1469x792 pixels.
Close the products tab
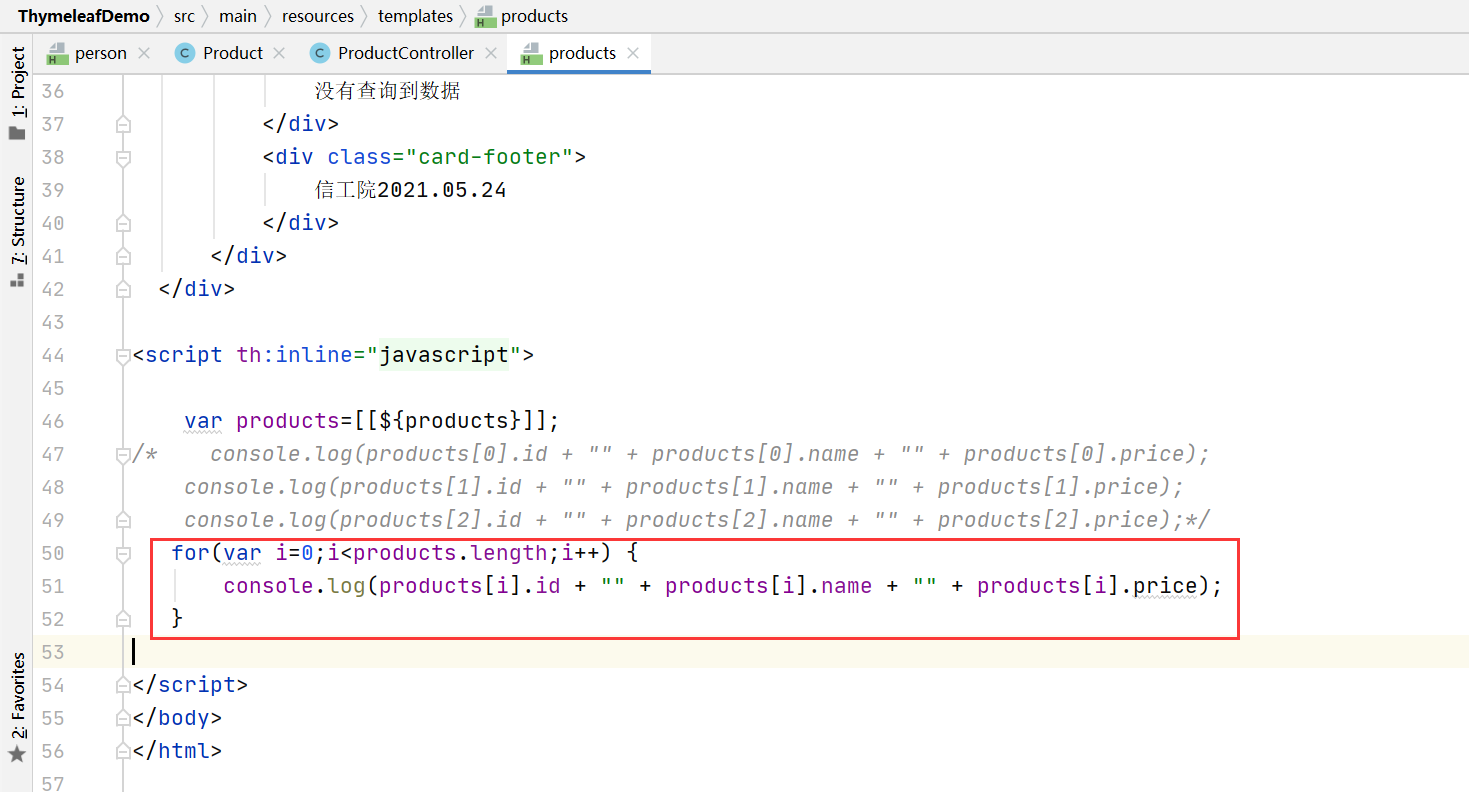tap(633, 53)
